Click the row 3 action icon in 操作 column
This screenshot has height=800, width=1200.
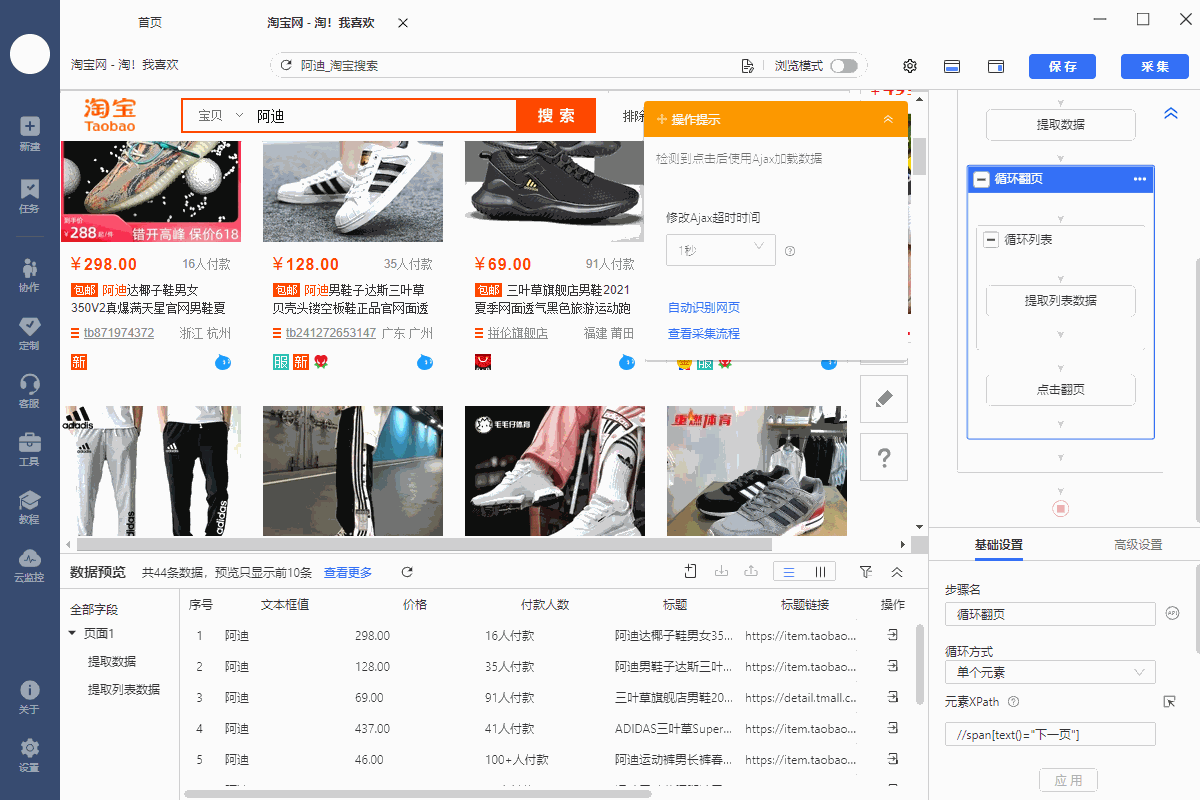pyautogui.click(x=892, y=697)
